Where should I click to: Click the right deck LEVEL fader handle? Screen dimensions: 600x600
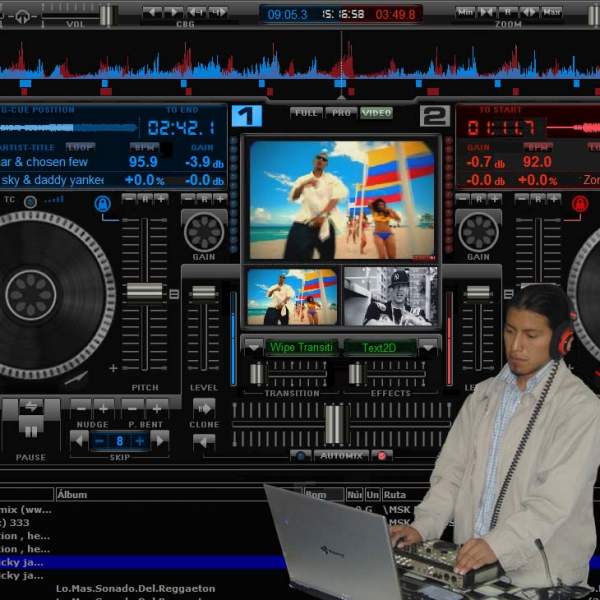point(478,293)
